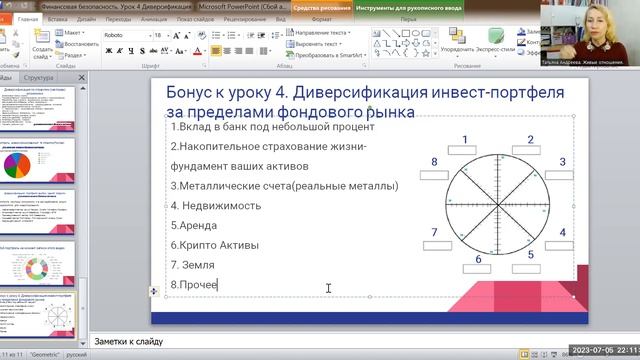Viewport: 640px width, 360px height.
Task: Select the right brace shape
Action: coord(416,53)
